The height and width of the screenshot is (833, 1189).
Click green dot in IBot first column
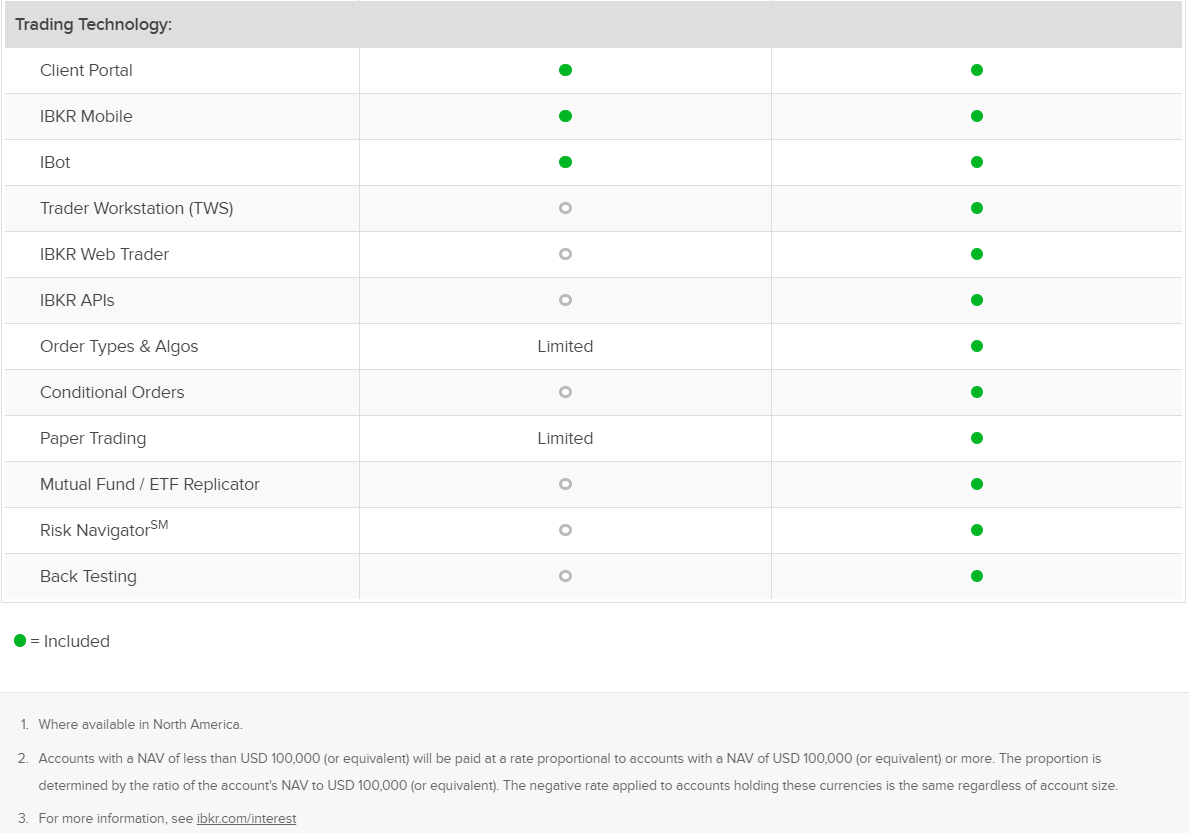coord(565,162)
